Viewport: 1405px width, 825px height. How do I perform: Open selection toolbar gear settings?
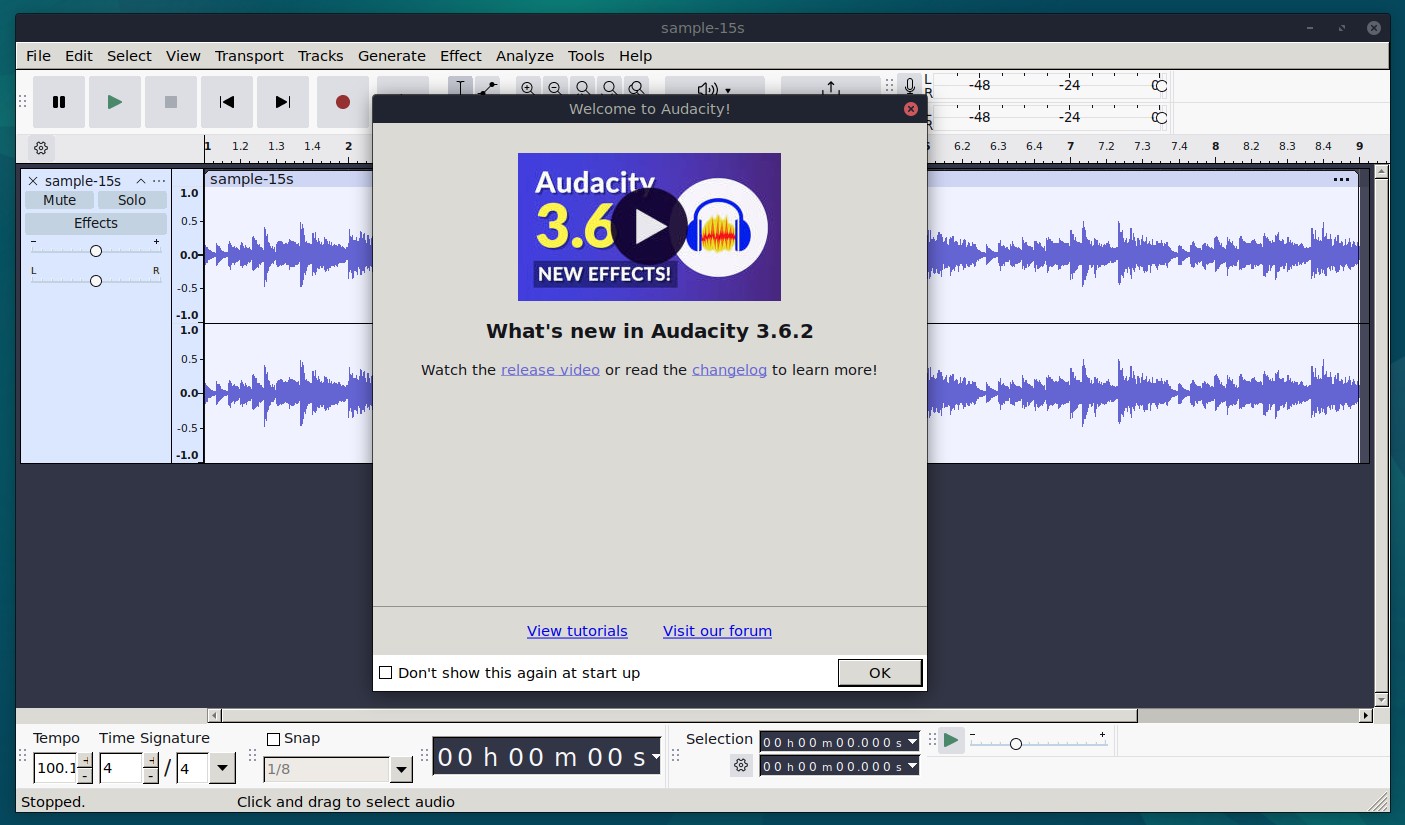point(741,766)
